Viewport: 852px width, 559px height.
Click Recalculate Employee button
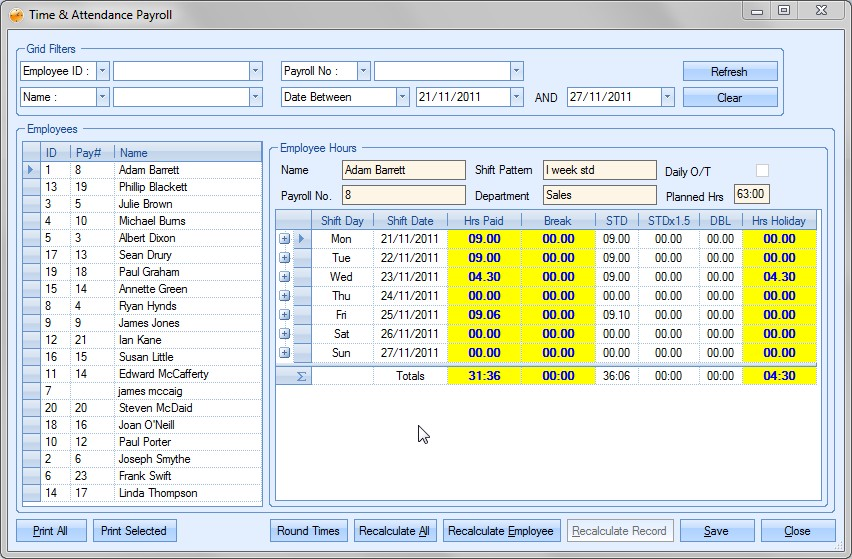[500, 531]
